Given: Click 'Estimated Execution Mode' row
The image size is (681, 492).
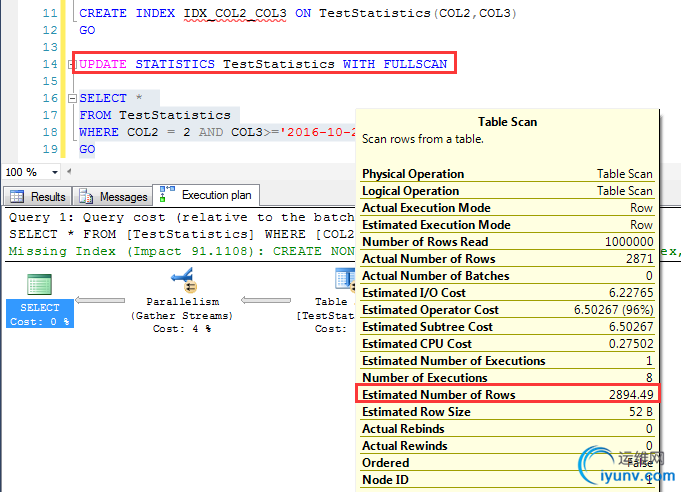Looking at the screenshot, I should click(507, 225).
